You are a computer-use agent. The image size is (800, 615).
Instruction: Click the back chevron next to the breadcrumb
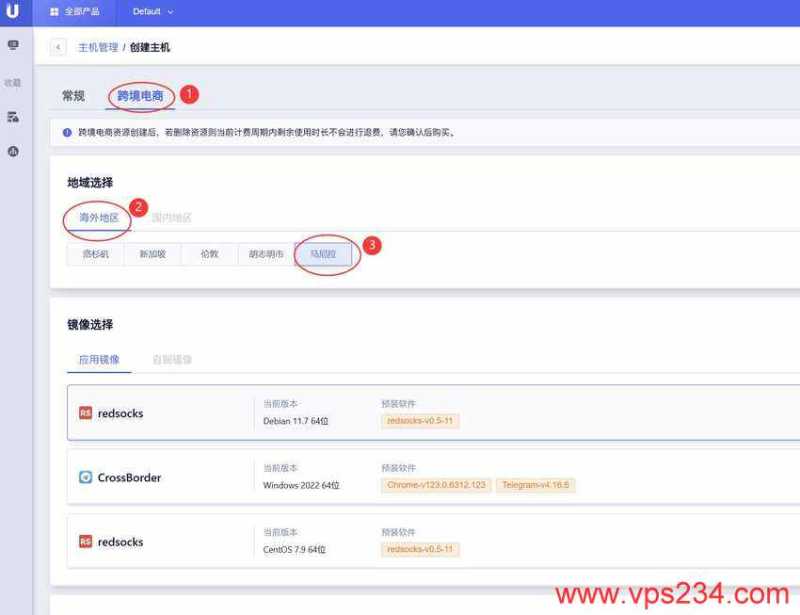tap(57, 46)
